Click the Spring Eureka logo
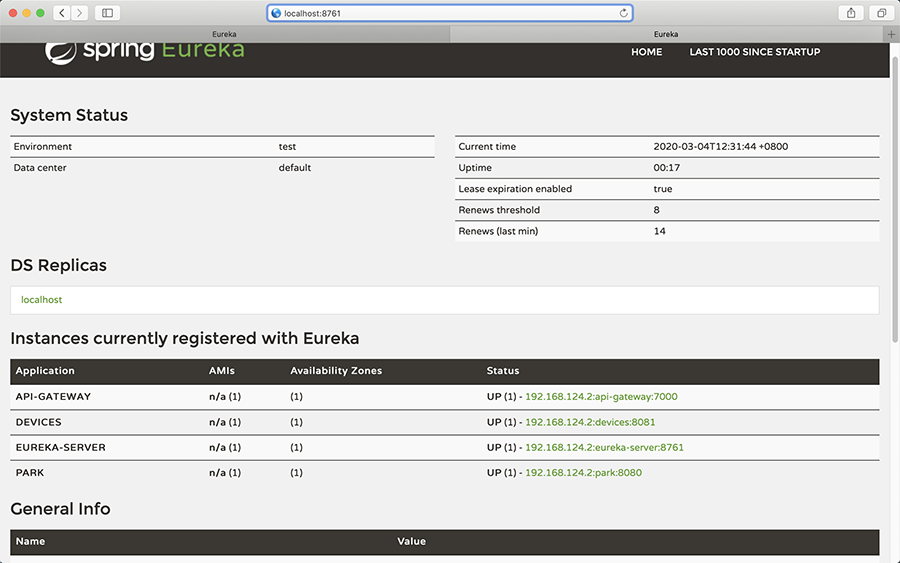This screenshot has height=563, width=900. (145, 51)
